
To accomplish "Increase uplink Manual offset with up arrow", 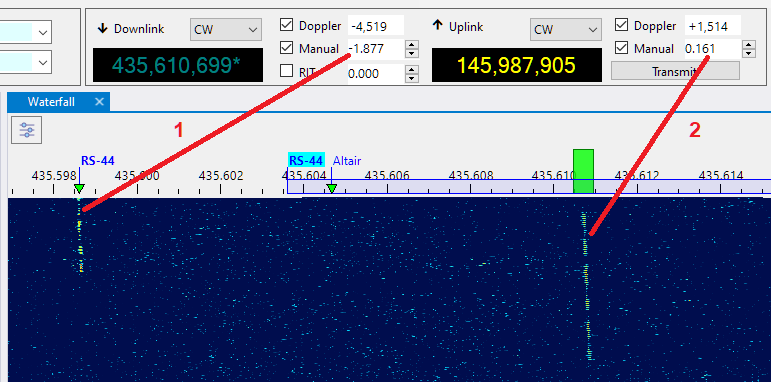I will 748,45.
